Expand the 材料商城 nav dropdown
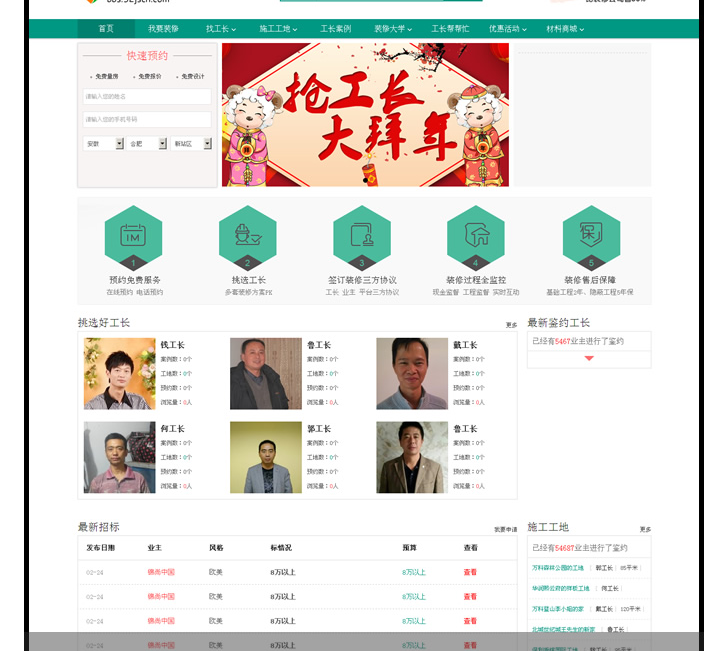Viewport: 714px width, 651px height. coord(565,29)
